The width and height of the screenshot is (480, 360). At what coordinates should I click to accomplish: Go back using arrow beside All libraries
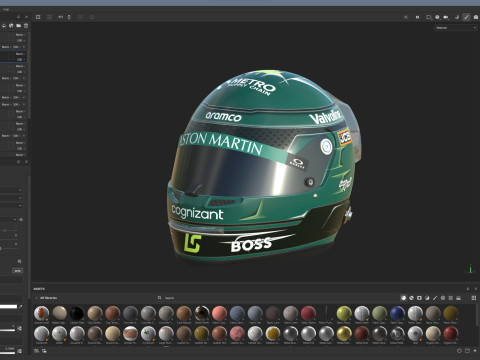click(x=36, y=298)
